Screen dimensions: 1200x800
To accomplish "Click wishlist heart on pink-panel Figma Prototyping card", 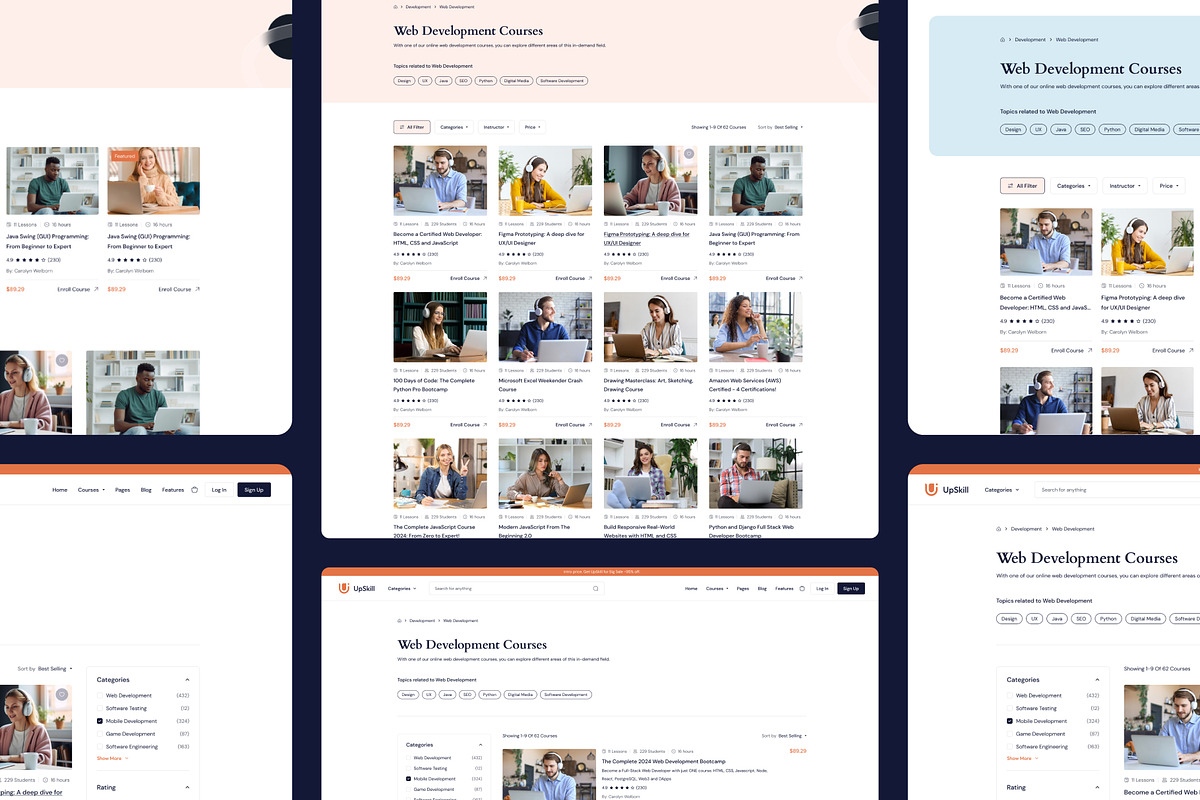I will pyautogui.click(x=688, y=154).
